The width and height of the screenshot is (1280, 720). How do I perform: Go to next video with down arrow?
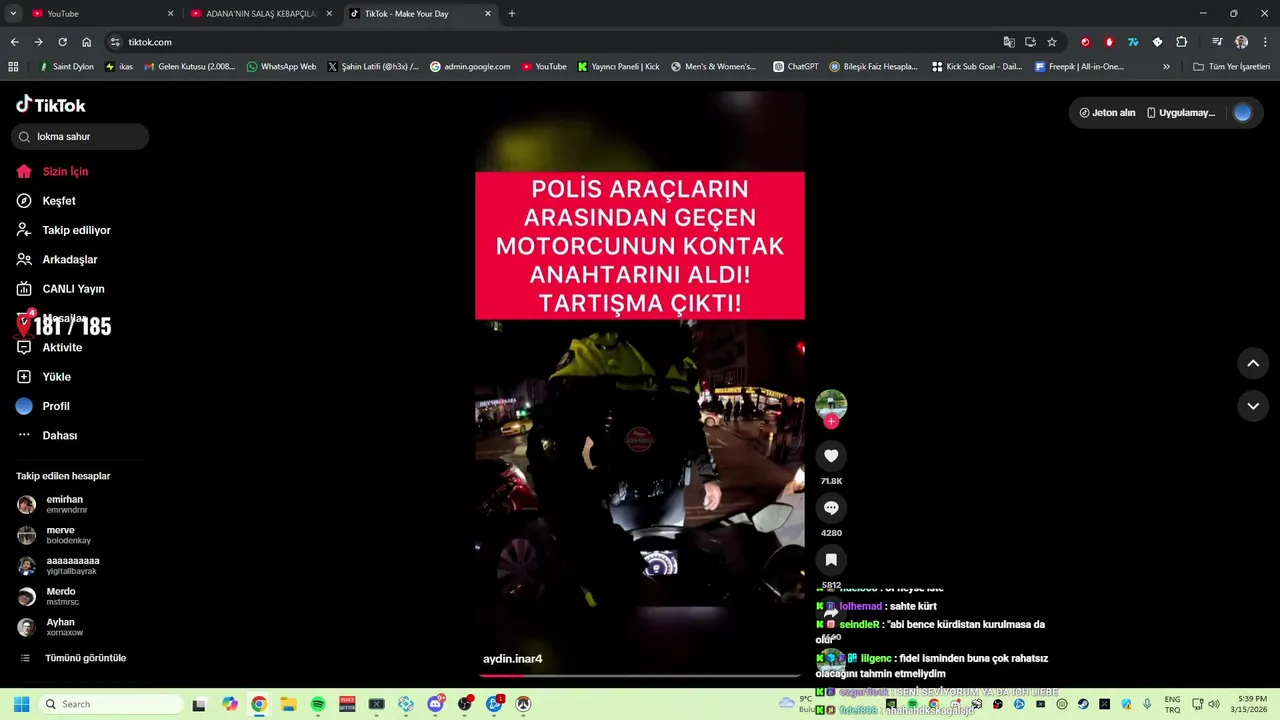[x=1253, y=406]
